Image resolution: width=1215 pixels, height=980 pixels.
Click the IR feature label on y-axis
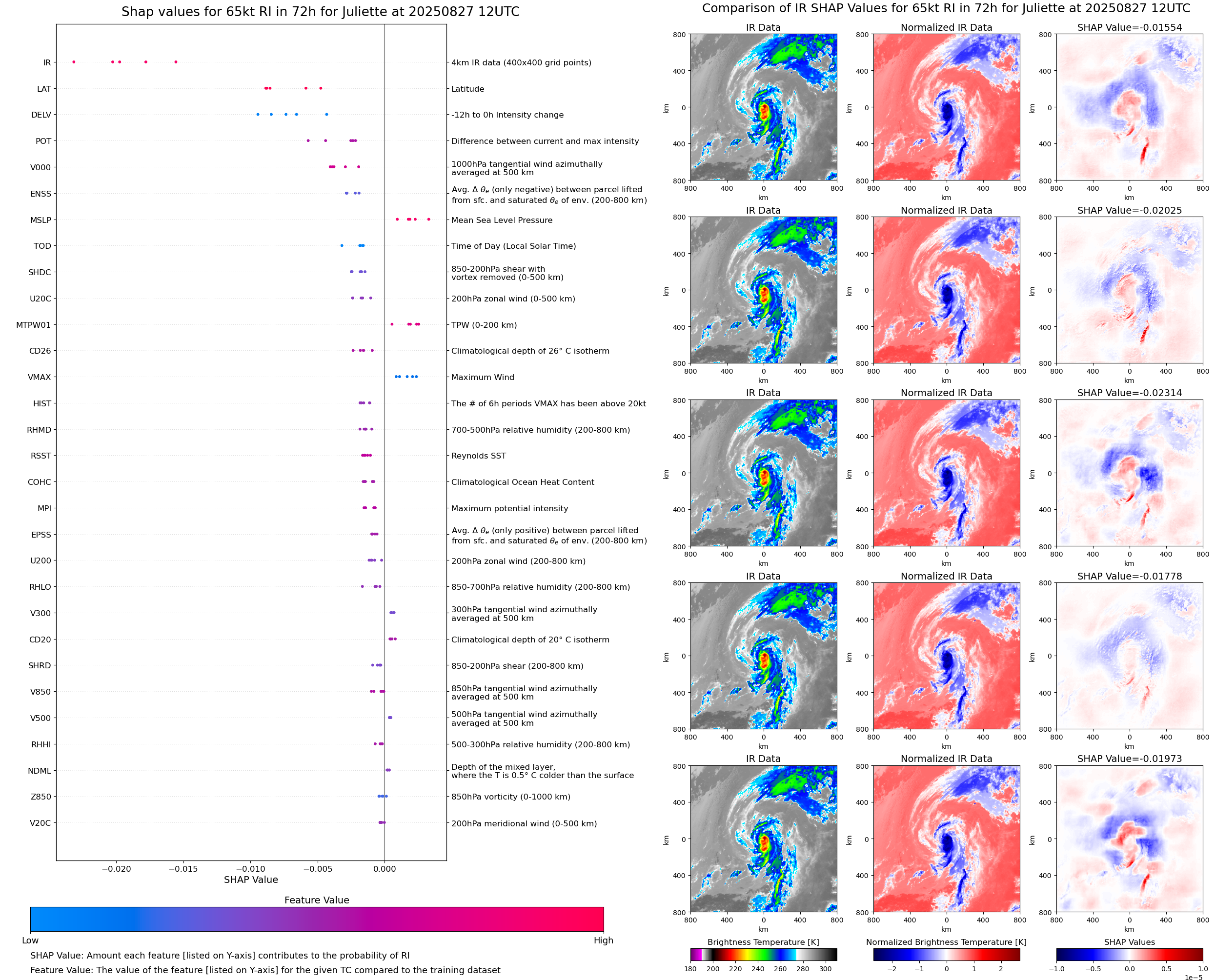pyautogui.click(x=47, y=62)
